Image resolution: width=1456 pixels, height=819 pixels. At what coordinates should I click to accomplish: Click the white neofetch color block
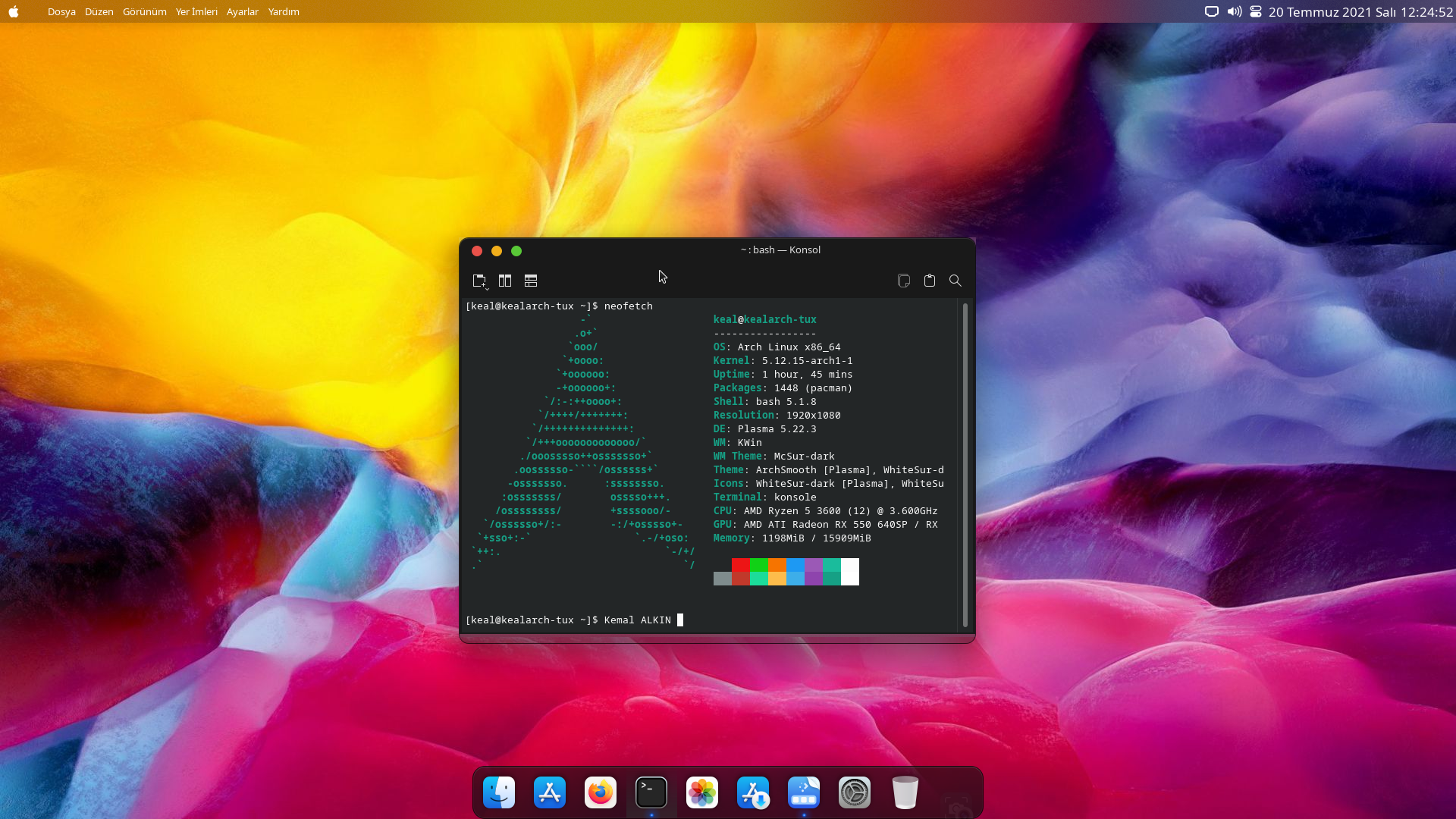pyautogui.click(x=850, y=572)
